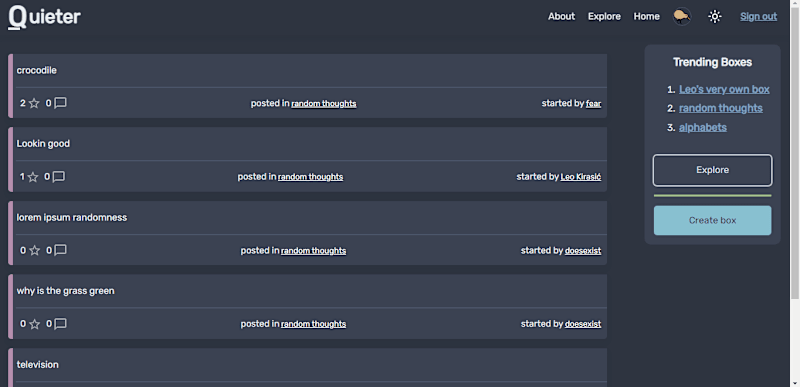Open random thoughts box from lorem ipsum post
This screenshot has height=387, width=800.
(314, 250)
